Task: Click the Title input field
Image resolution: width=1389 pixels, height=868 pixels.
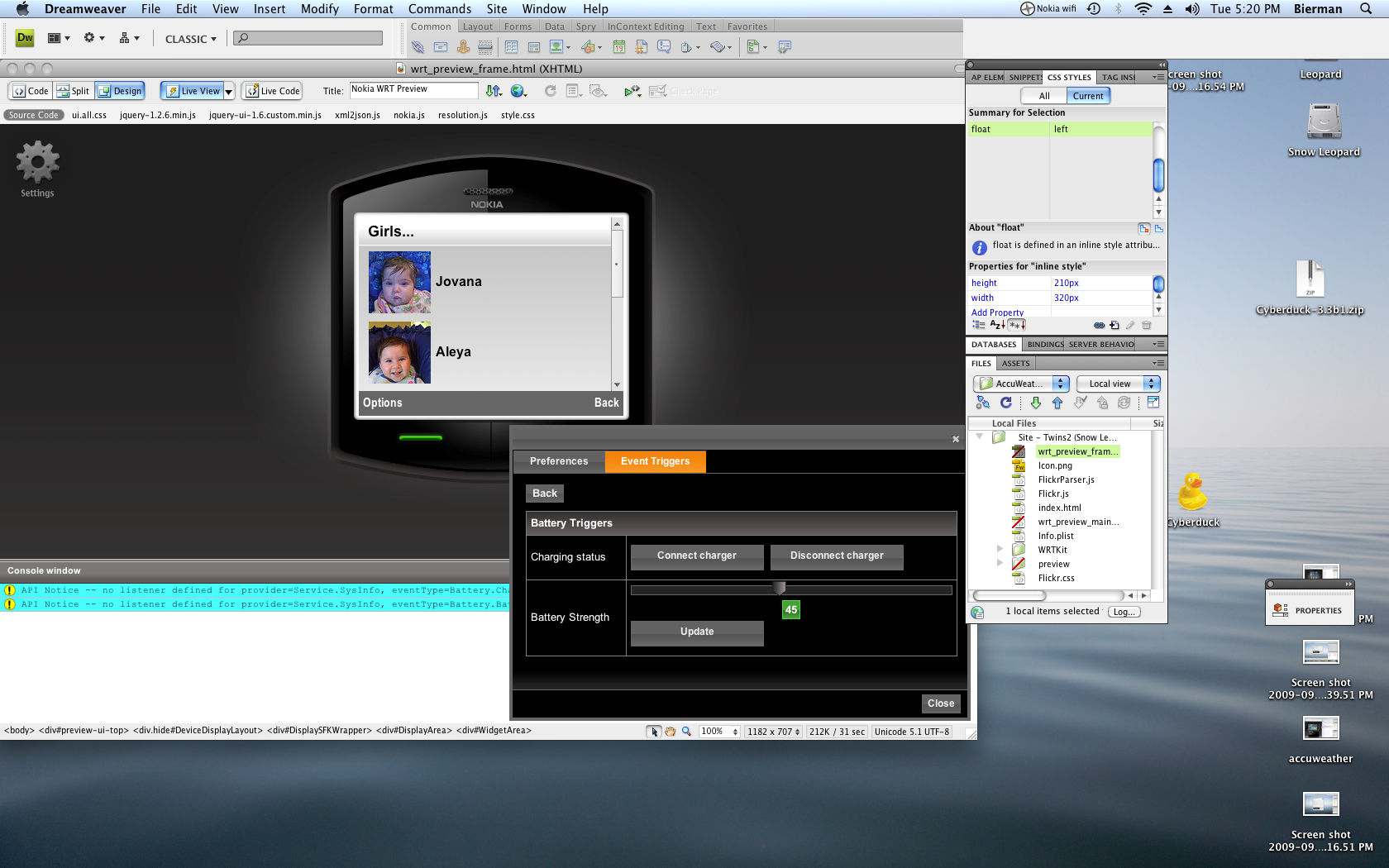Action: pos(413,90)
